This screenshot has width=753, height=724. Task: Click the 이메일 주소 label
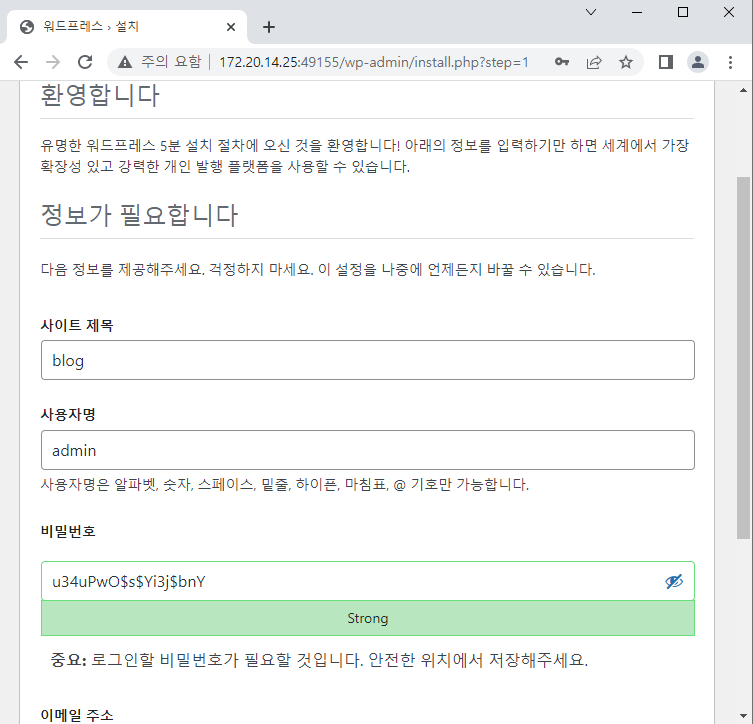coord(77,715)
